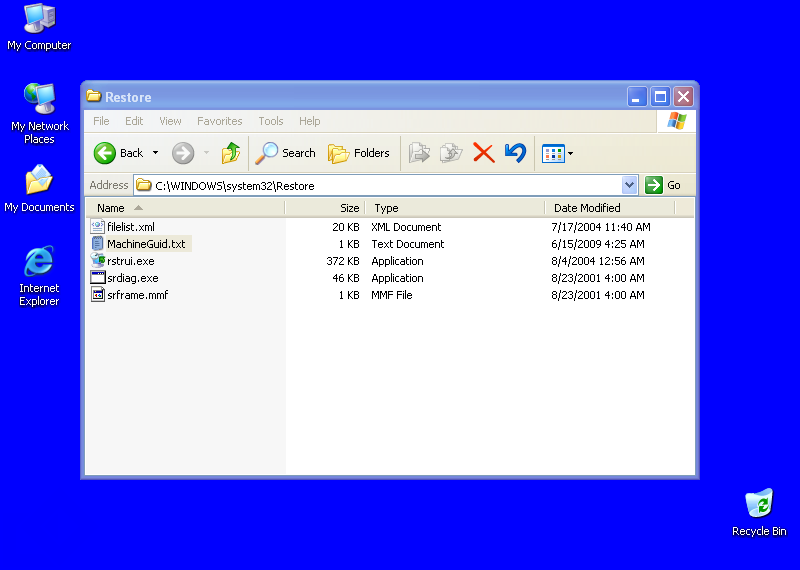Select the rstrui.exe file icon
The height and width of the screenshot is (570, 800).
pos(97,261)
